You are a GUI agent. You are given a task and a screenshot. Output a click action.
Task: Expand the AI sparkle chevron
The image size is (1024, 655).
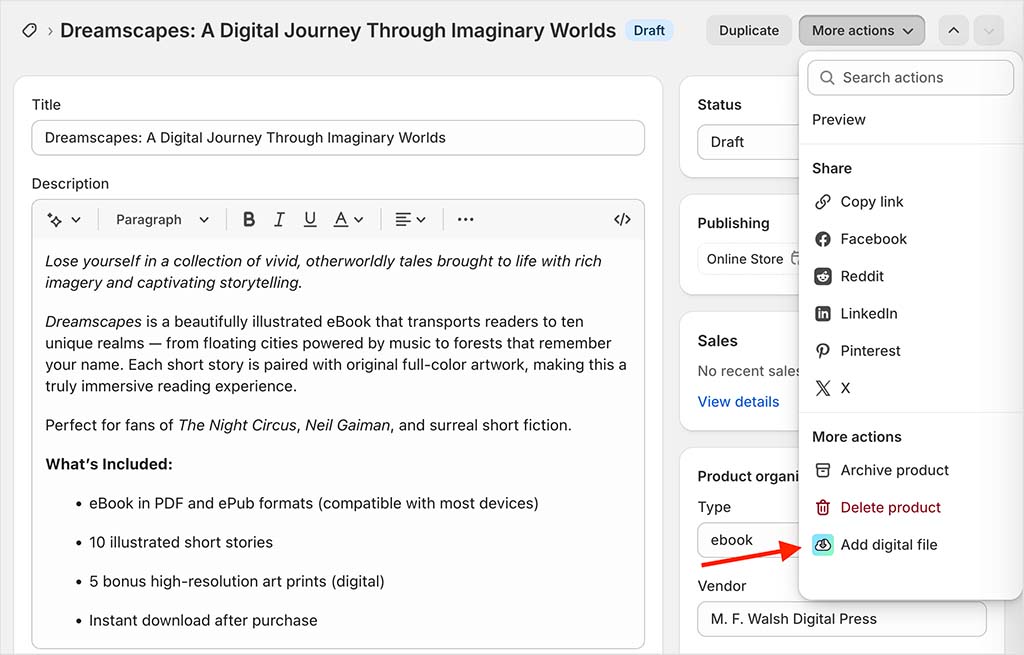pyautogui.click(x=76, y=220)
